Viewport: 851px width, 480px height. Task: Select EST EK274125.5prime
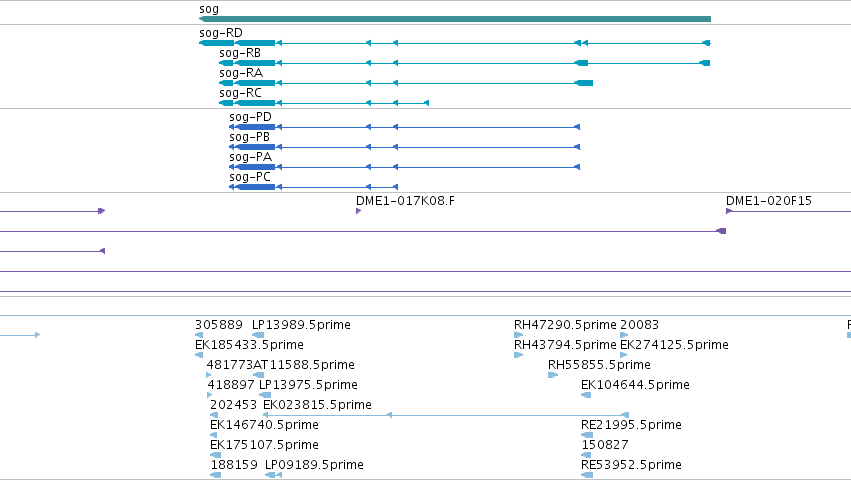pos(674,345)
